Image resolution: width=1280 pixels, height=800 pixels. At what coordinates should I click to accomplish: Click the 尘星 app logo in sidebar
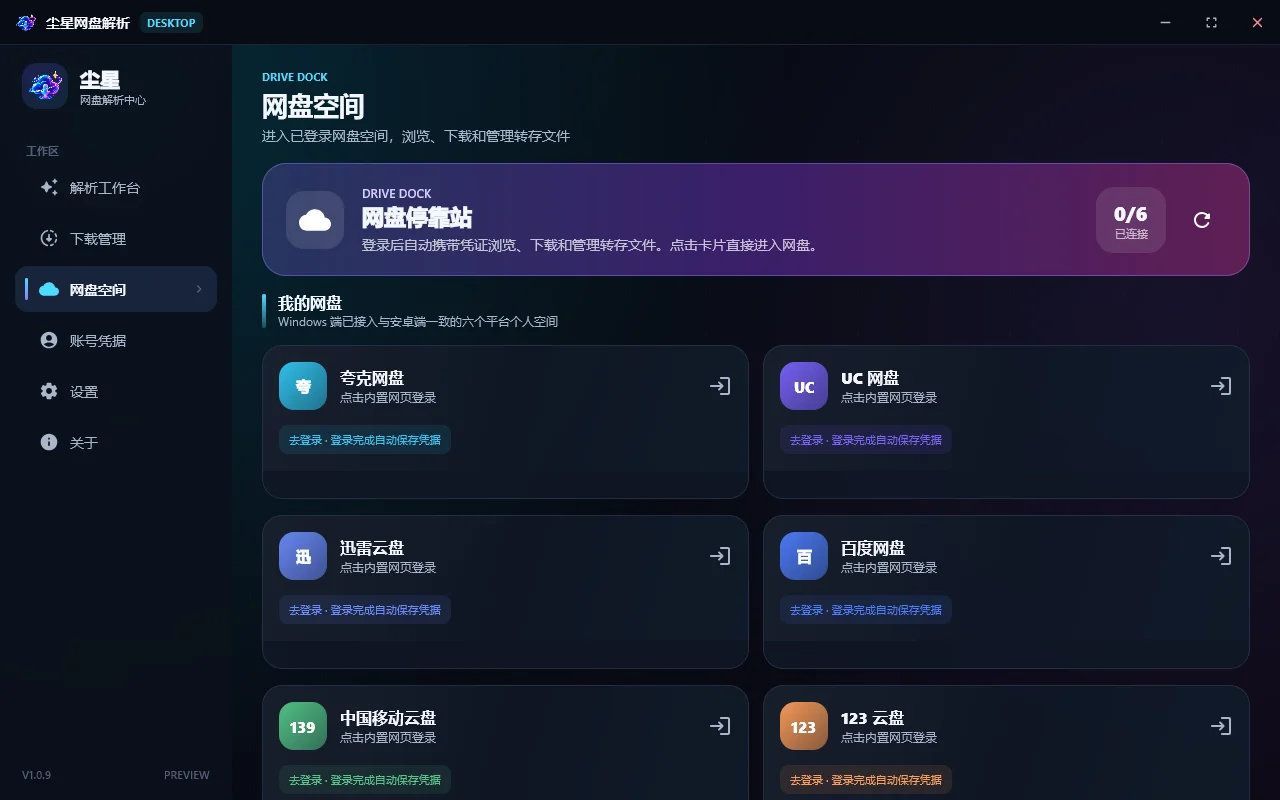(45, 87)
